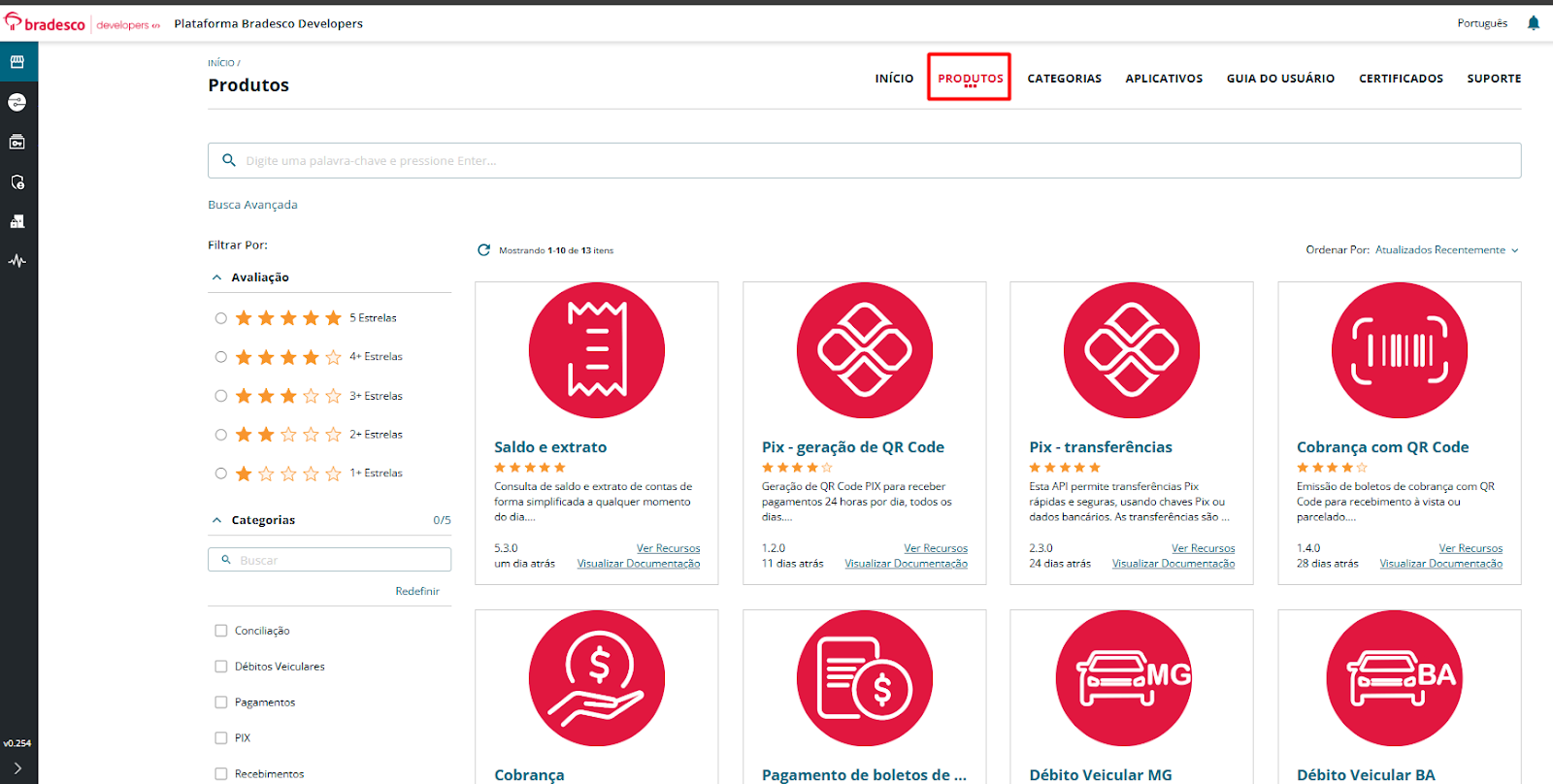The height and width of the screenshot is (784, 1553).
Task: Click the search magnifier icon in keyword field
Action: pos(229,160)
